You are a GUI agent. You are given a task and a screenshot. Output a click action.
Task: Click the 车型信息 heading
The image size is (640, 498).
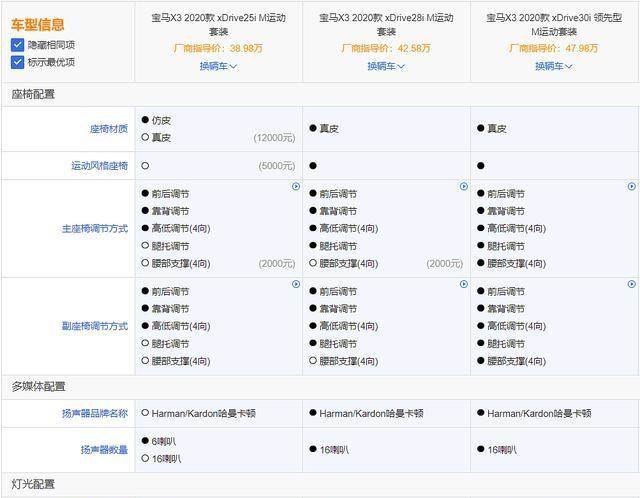(38, 25)
